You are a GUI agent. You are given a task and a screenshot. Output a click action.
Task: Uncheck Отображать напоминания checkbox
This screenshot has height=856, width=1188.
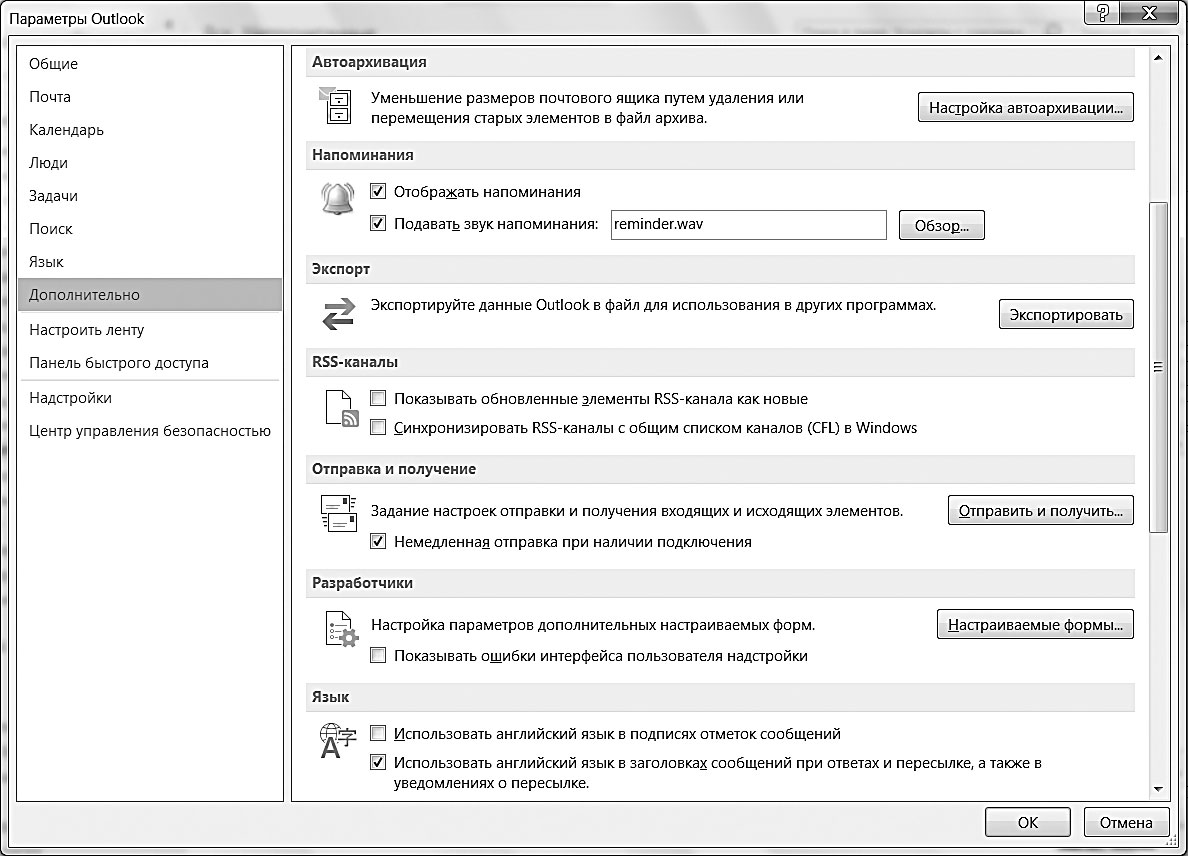click(378, 192)
